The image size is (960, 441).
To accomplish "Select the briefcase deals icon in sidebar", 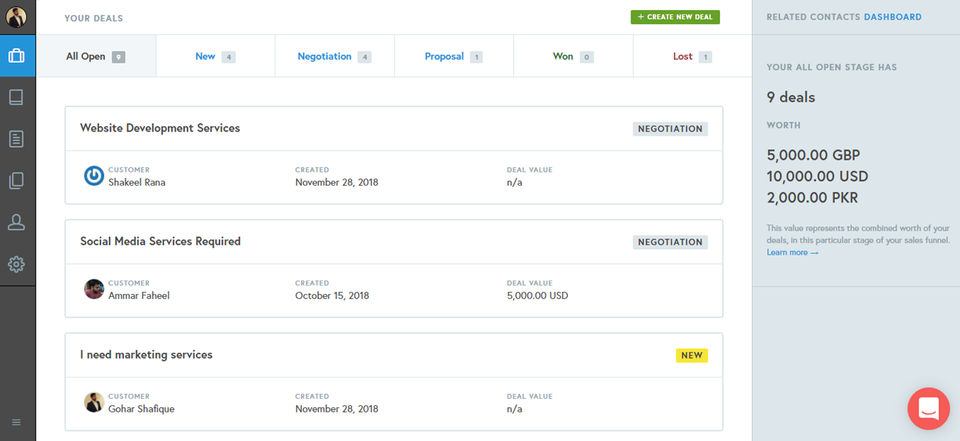I will (17, 56).
